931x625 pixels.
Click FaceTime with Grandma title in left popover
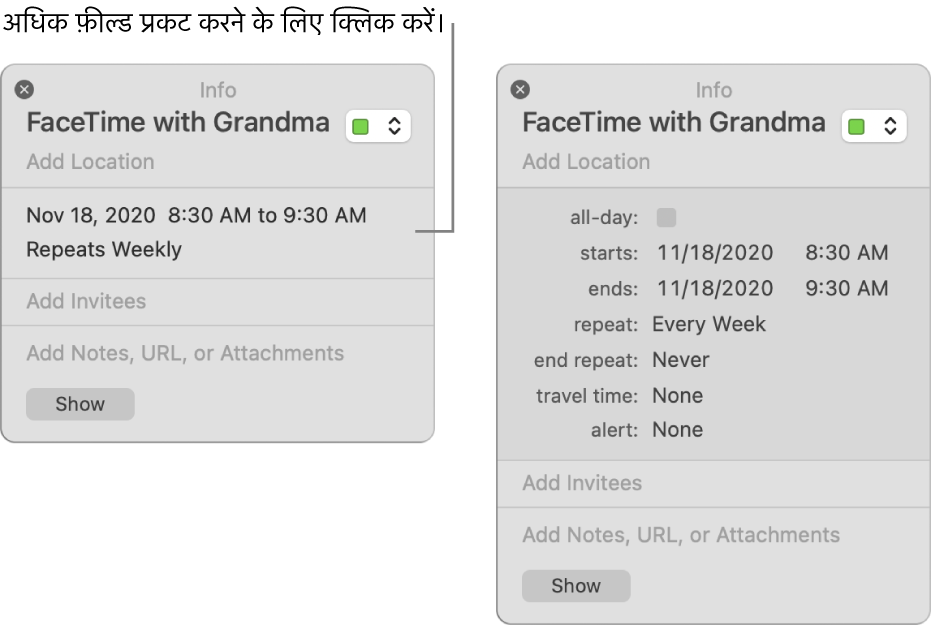click(x=178, y=122)
